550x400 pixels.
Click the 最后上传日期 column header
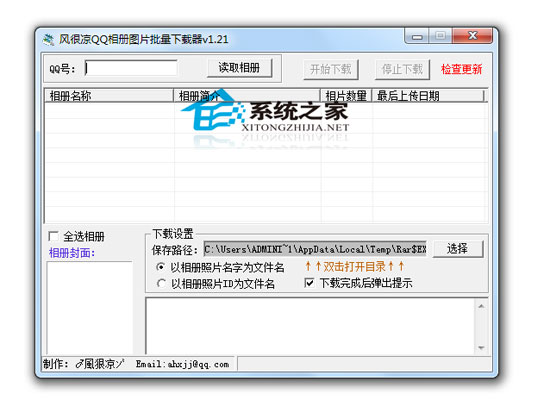428,96
